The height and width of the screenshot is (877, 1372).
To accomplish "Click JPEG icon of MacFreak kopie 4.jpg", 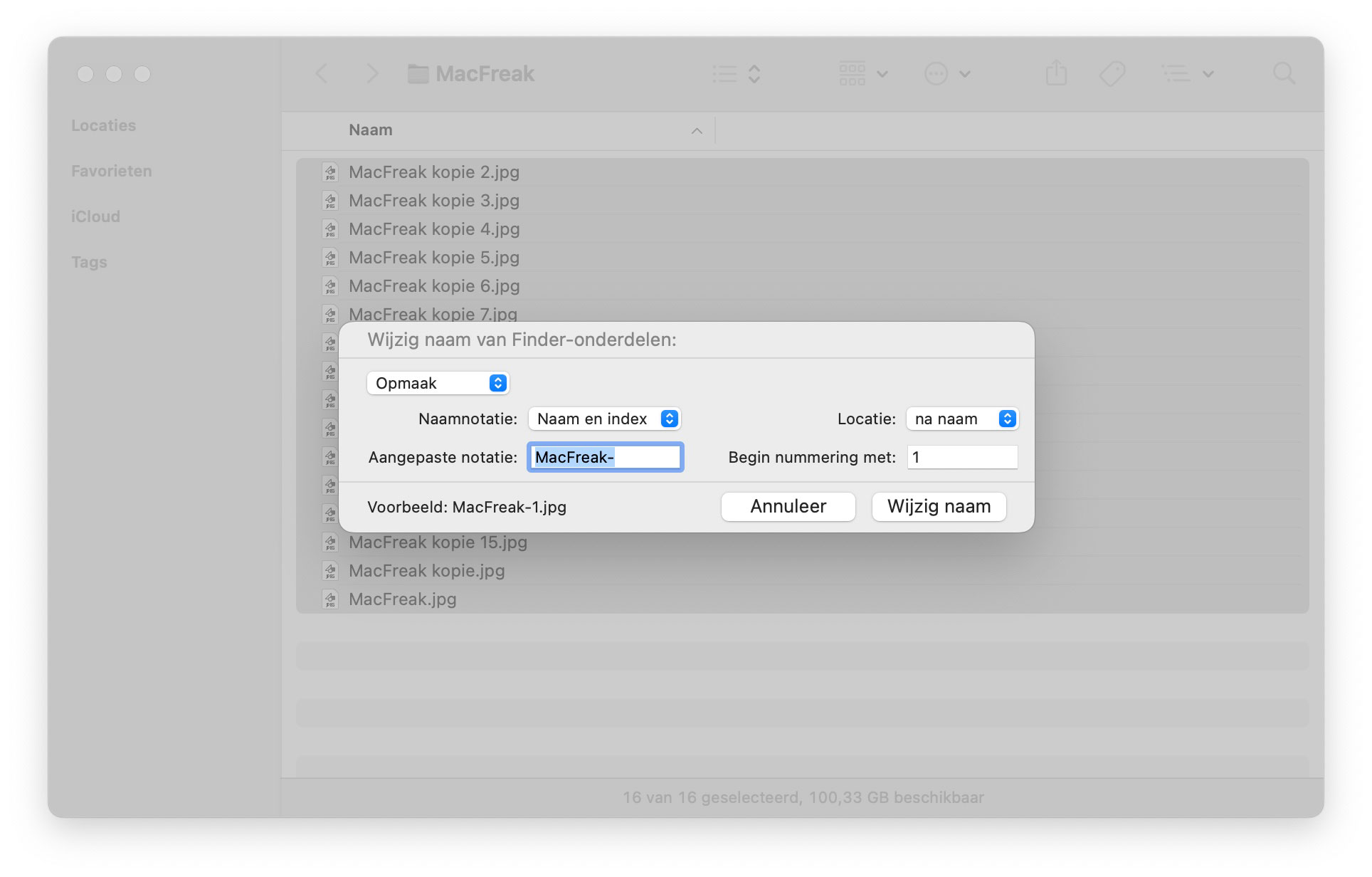I will pyautogui.click(x=330, y=229).
